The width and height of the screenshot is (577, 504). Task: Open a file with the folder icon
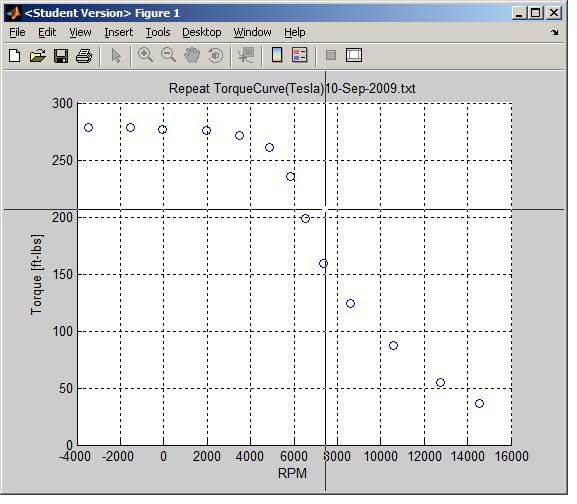pos(38,56)
